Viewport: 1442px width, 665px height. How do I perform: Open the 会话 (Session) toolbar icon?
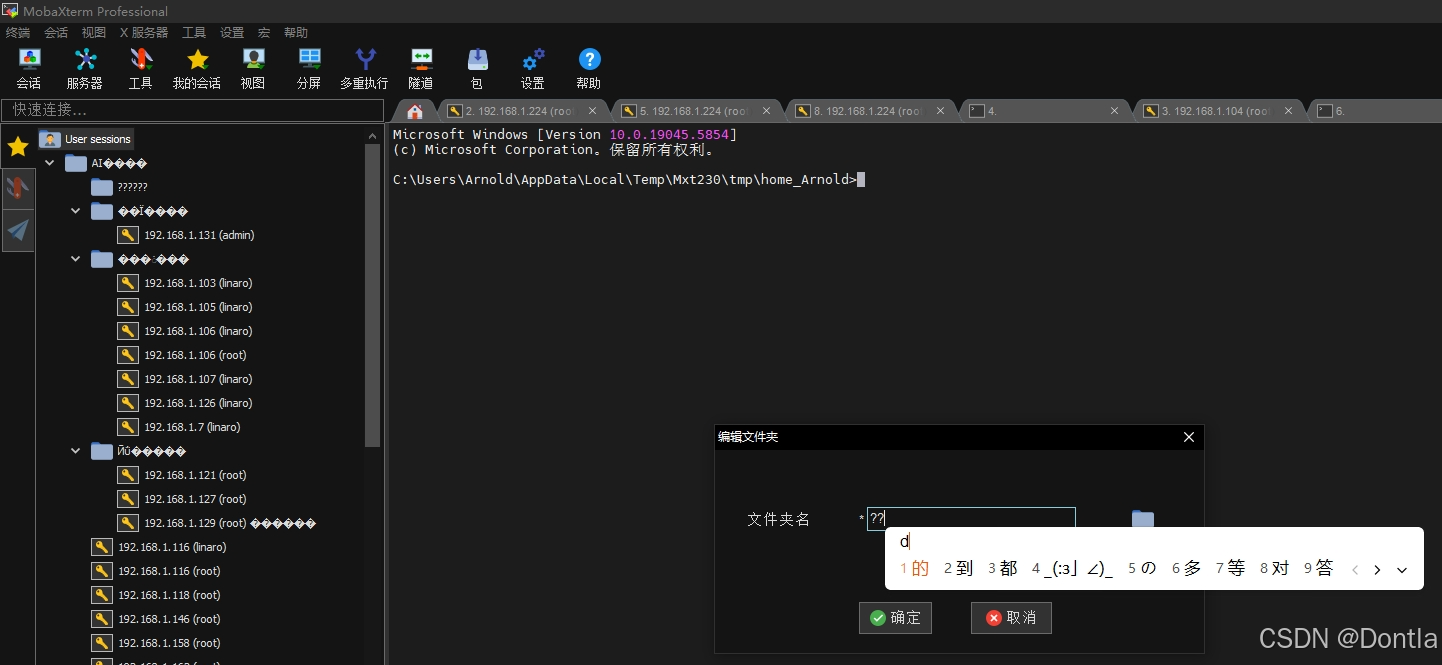[29, 69]
